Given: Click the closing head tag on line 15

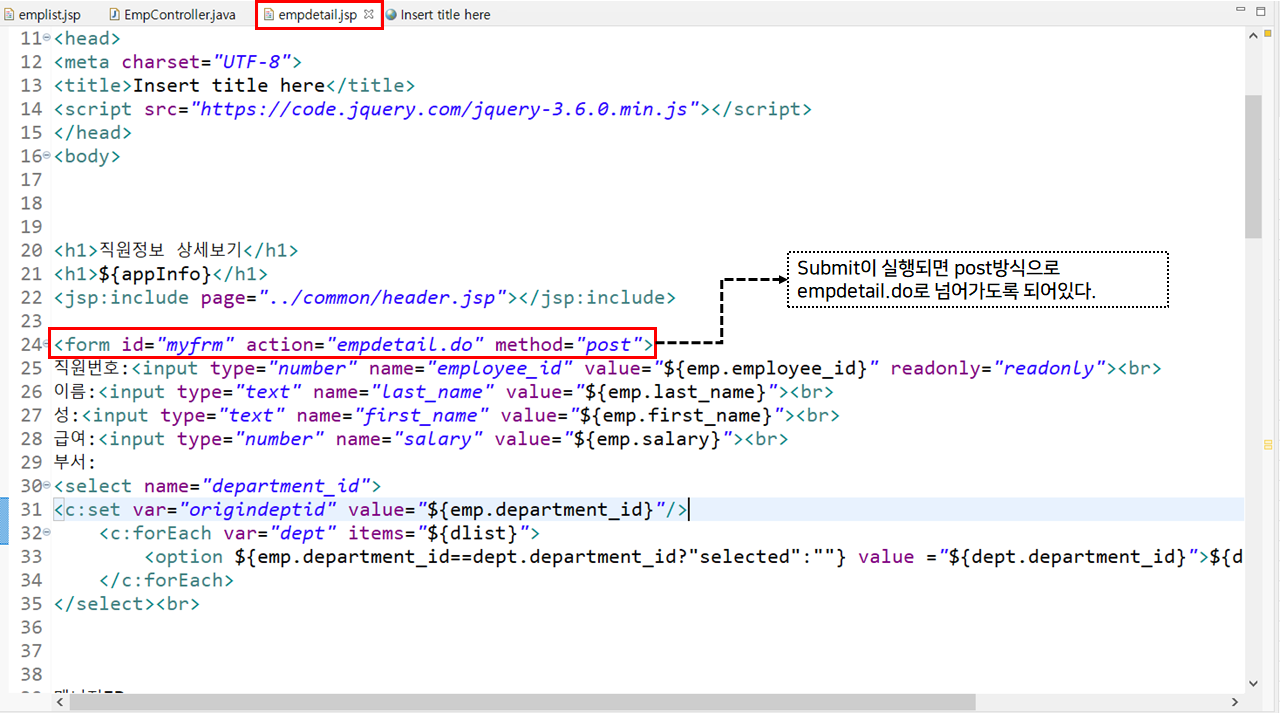Looking at the screenshot, I should coord(93,133).
